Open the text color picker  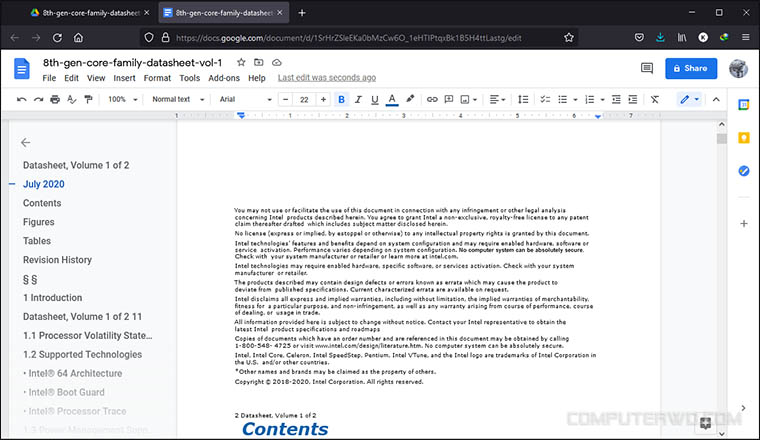pos(392,99)
